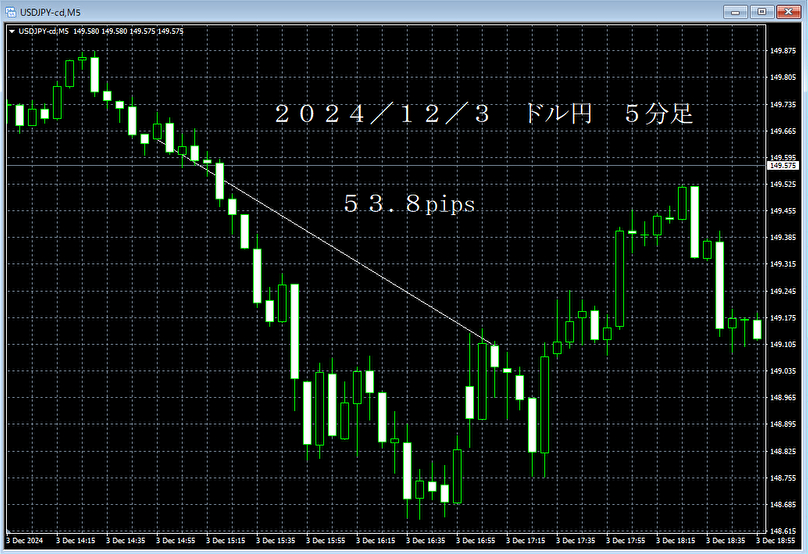Click the '3 Dec 18:55' time axis label

776,541
